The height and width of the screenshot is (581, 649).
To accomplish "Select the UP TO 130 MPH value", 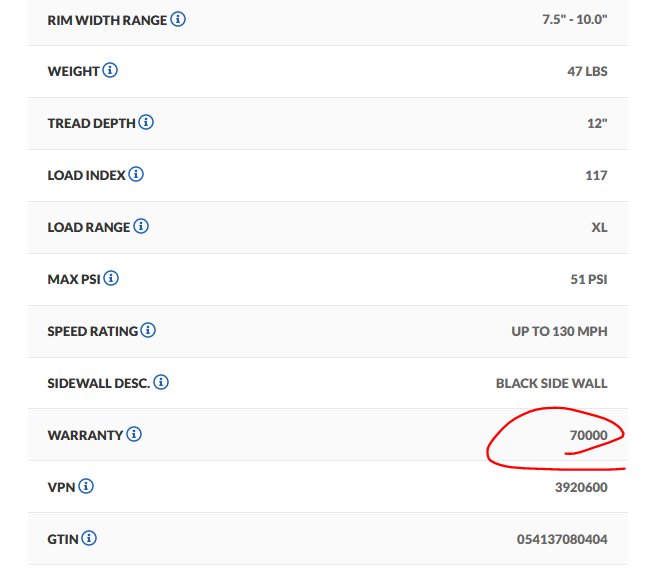I will click(x=560, y=331).
